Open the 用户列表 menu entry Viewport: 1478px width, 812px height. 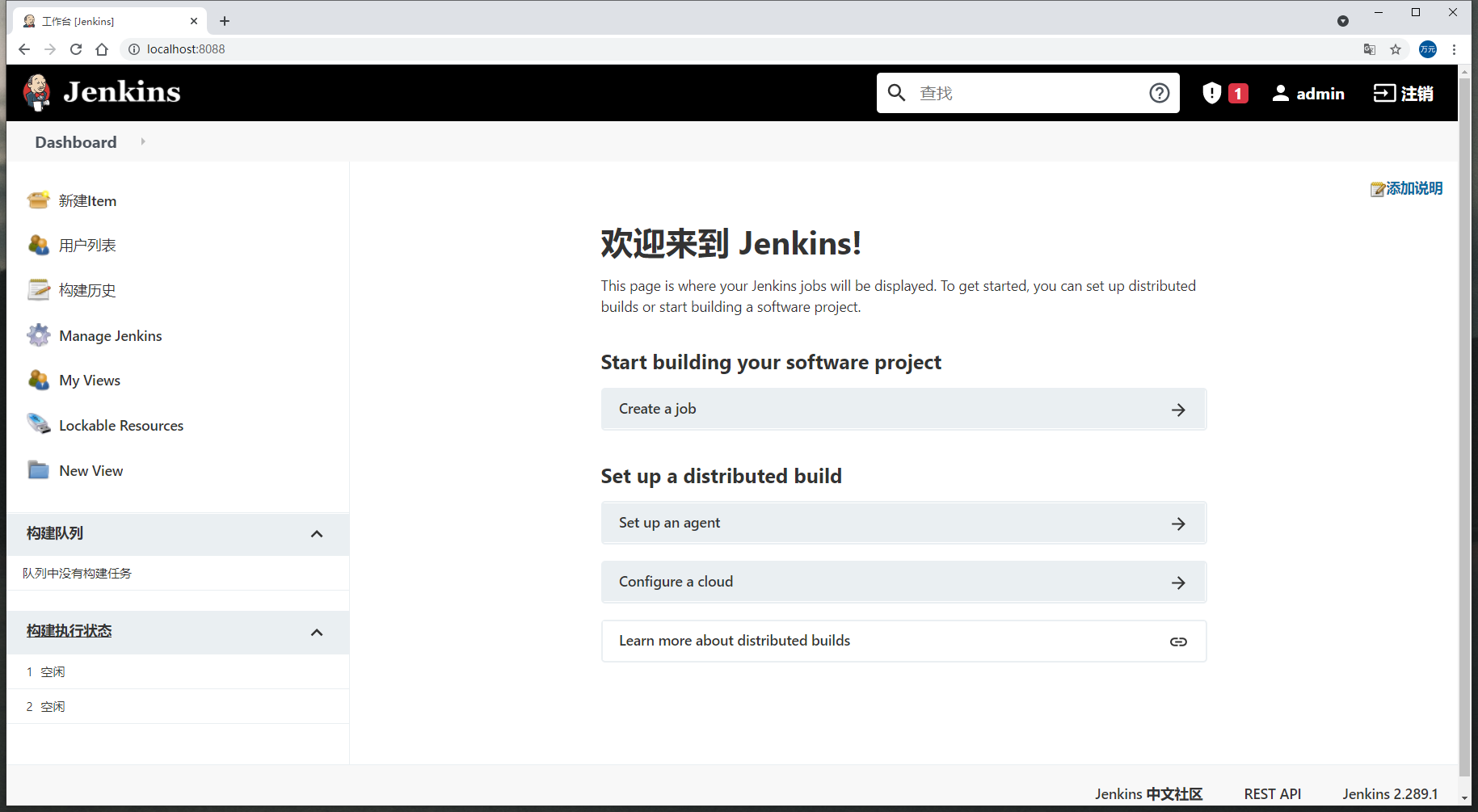(x=87, y=245)
